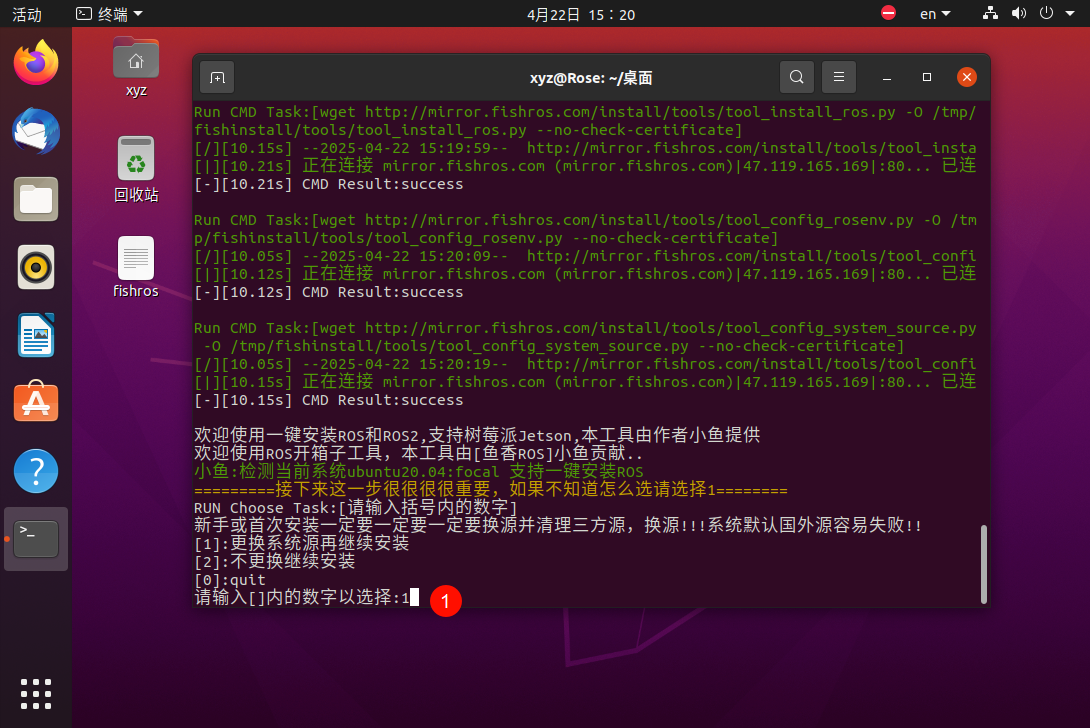
Task: Select the 回收站 trash icon on desktop
Action: point(136,170)
